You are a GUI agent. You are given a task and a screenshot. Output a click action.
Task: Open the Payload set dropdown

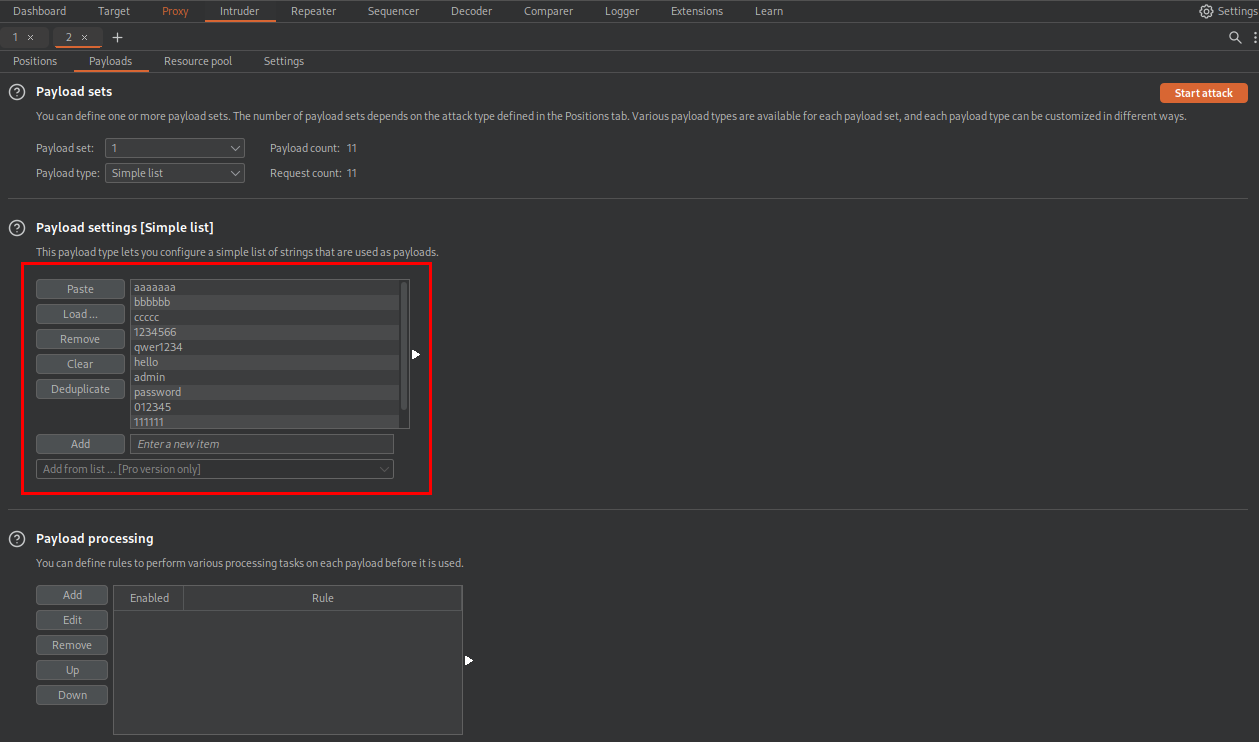175,148
